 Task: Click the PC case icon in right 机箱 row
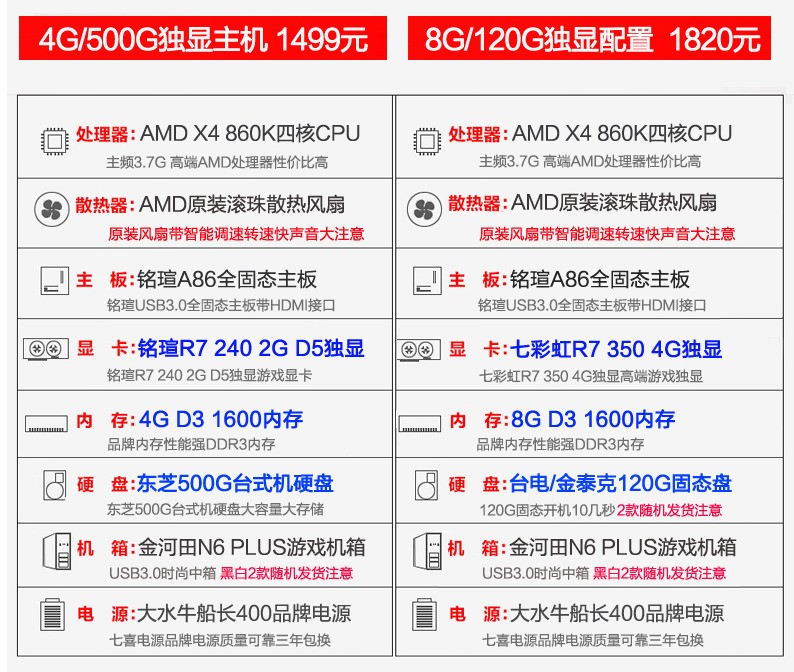tap(427, 551)
